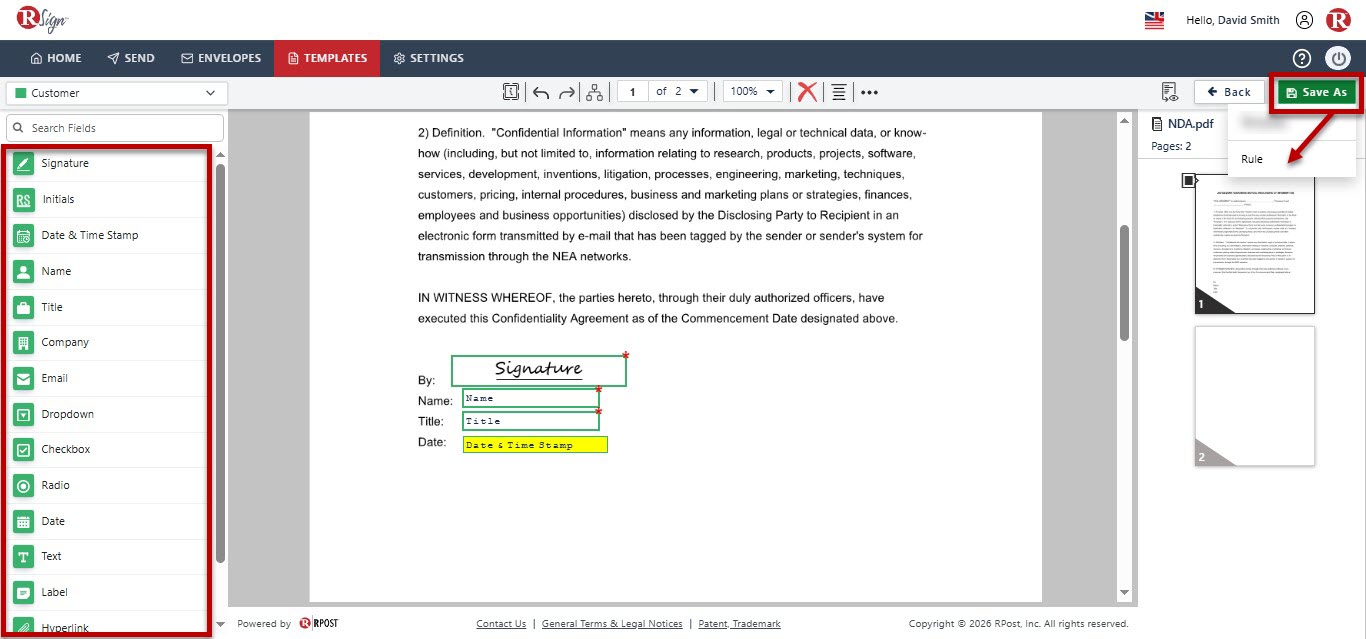This screenshot has width=1366, height=639.
Task: Choose the Date & Time Stamp field
Action: click(x=109, y=235)
